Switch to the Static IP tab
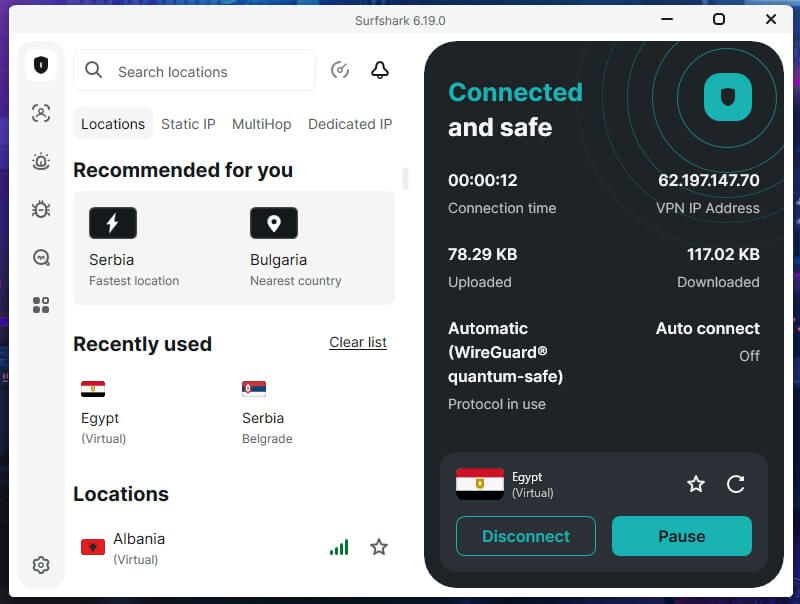 [x=188, y=124]
